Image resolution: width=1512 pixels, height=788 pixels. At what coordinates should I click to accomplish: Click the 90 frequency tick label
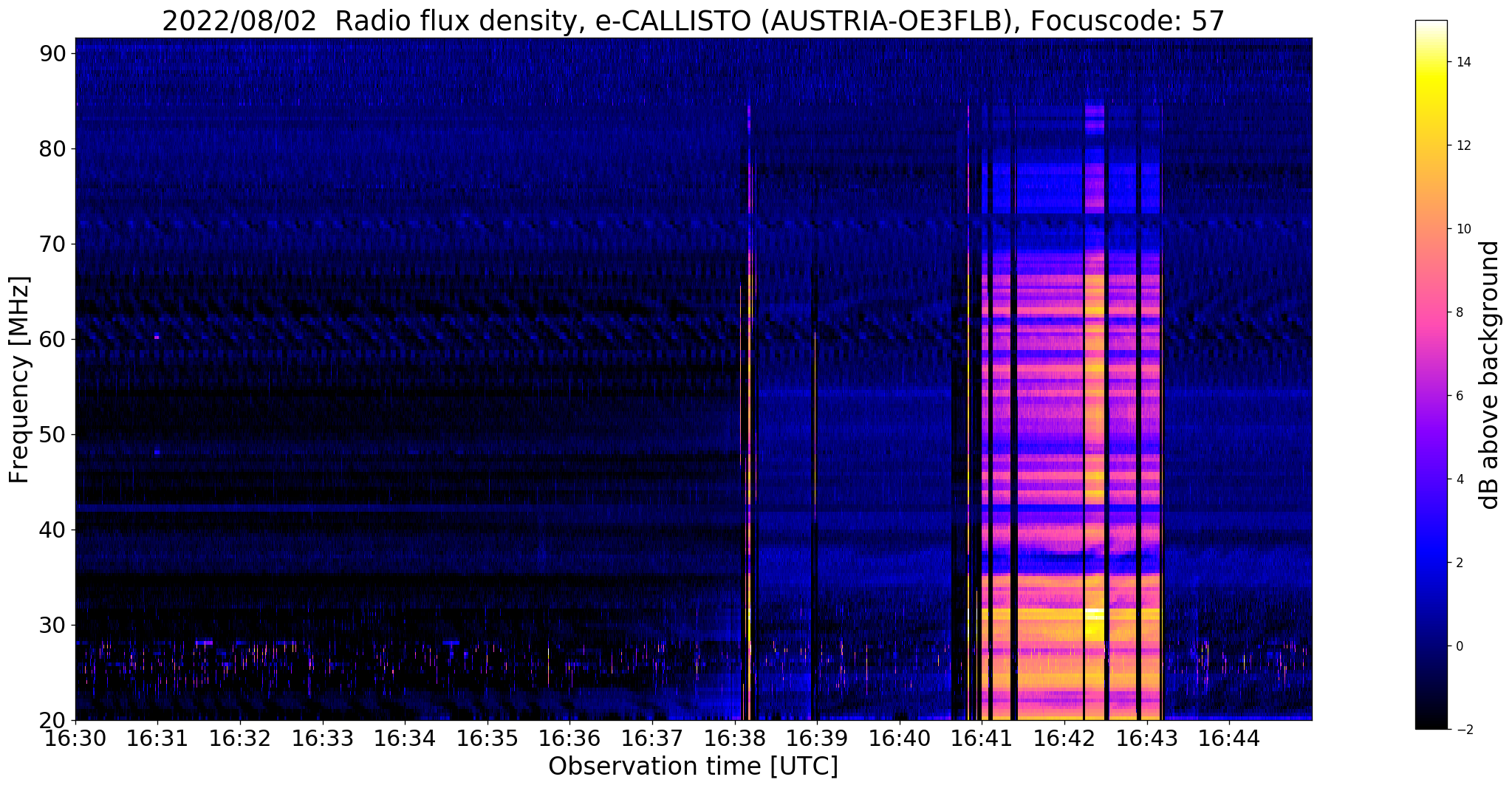coord(53,54)
